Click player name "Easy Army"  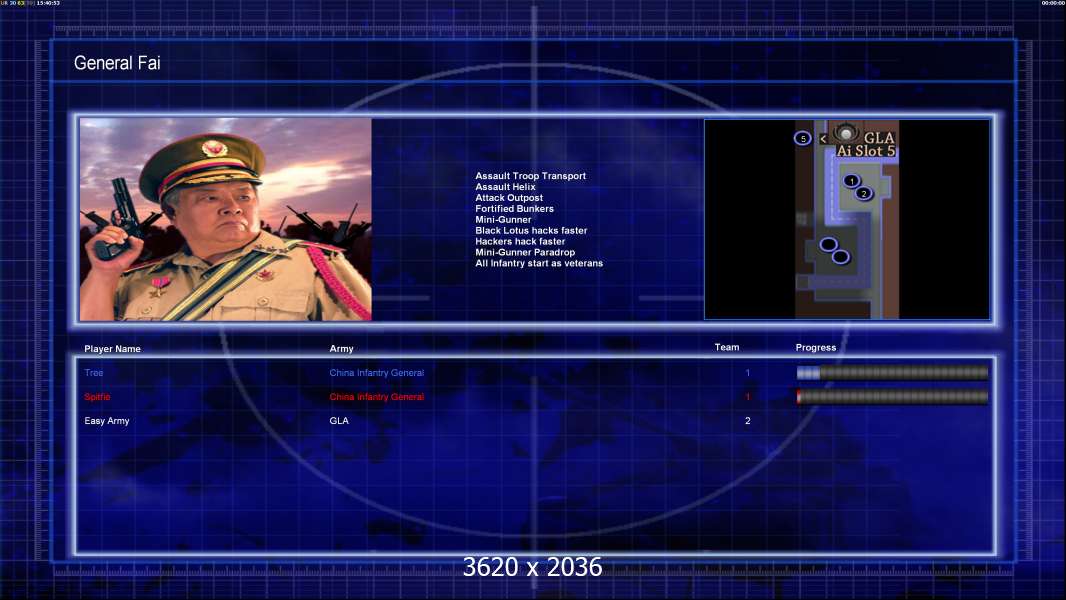point(107,421)
